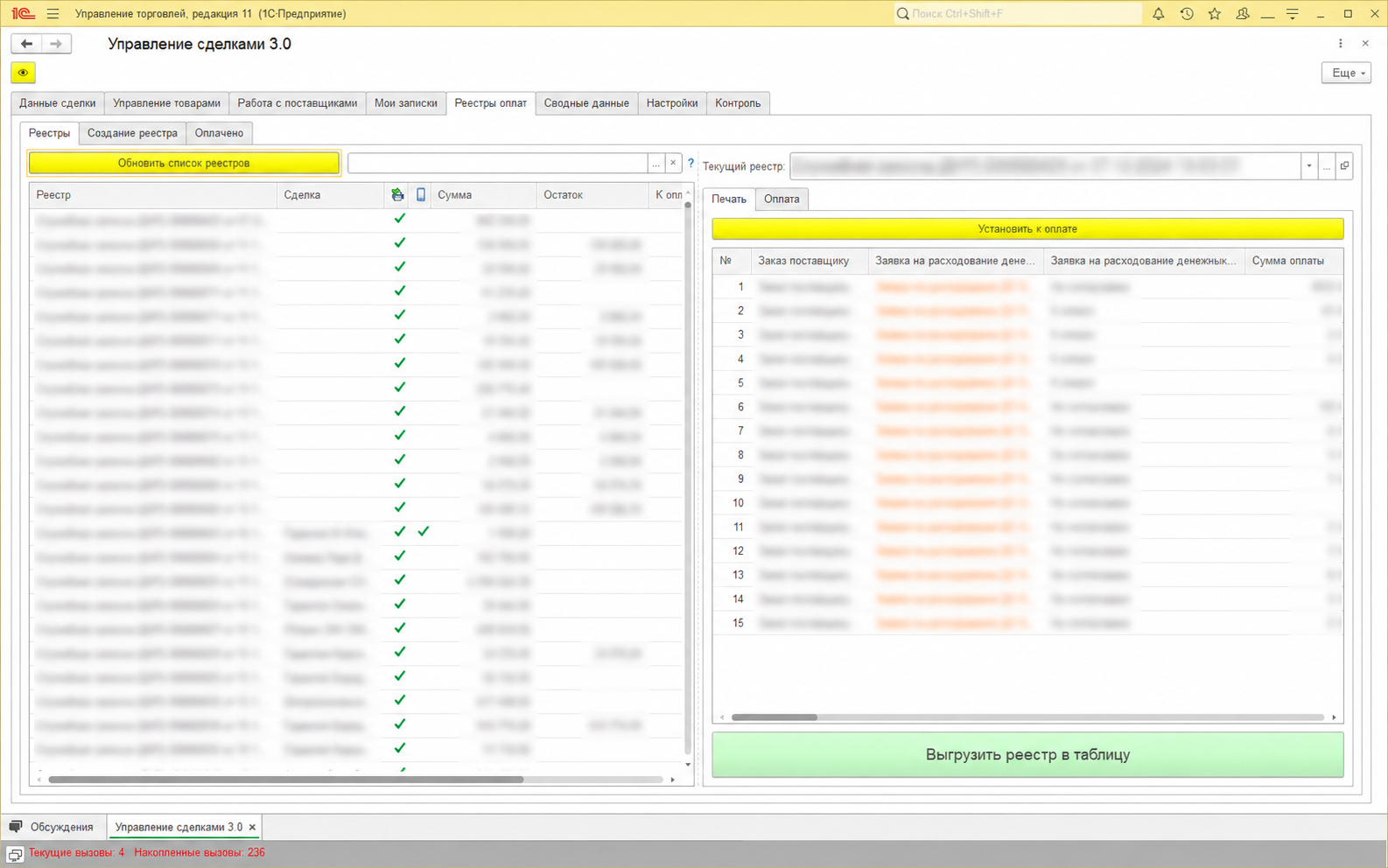Screen dimensions: 1388x868
Task: Click Выгрузить реестр в таблицу button
Action: tap(1027, 754)
